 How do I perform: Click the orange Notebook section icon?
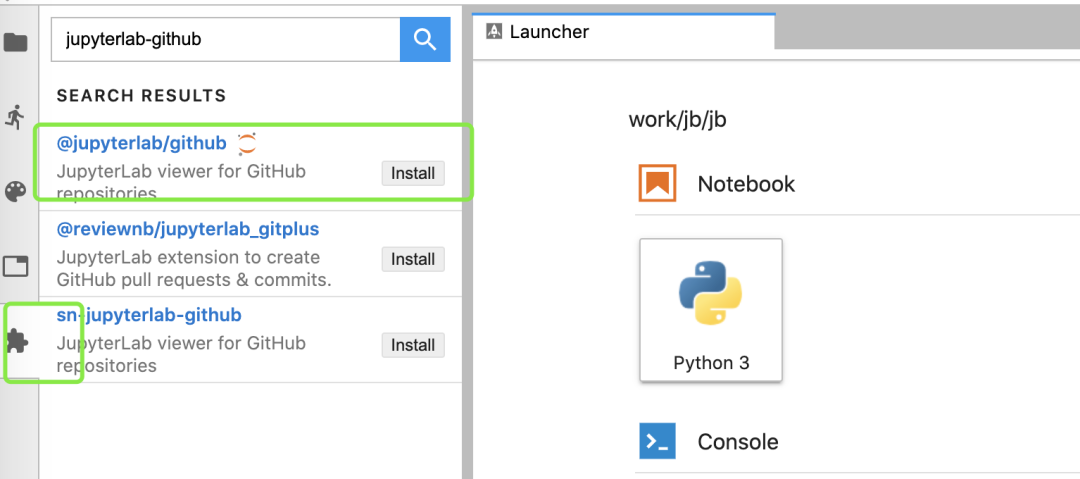[657, 183]
